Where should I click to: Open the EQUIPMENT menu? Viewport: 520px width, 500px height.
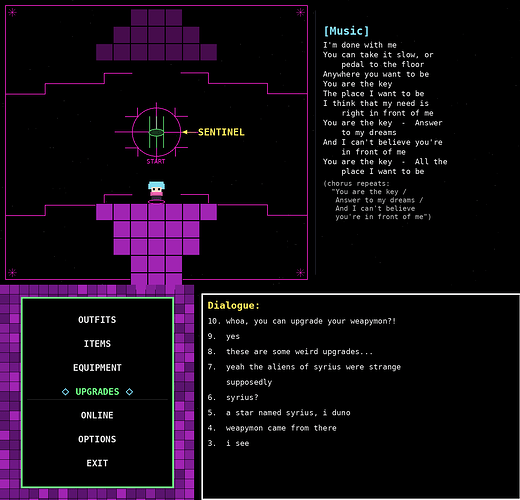(97, 368)
